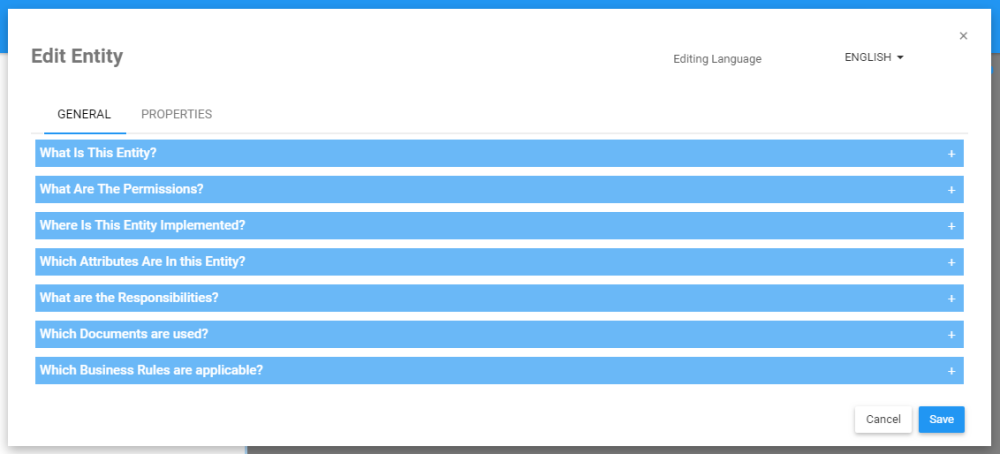This screenshot has height=454, width=1000.
Task: Expand 'Which Attributes Are In this Entity?' title
Action: pyautogui.click(x=142, y=261)
